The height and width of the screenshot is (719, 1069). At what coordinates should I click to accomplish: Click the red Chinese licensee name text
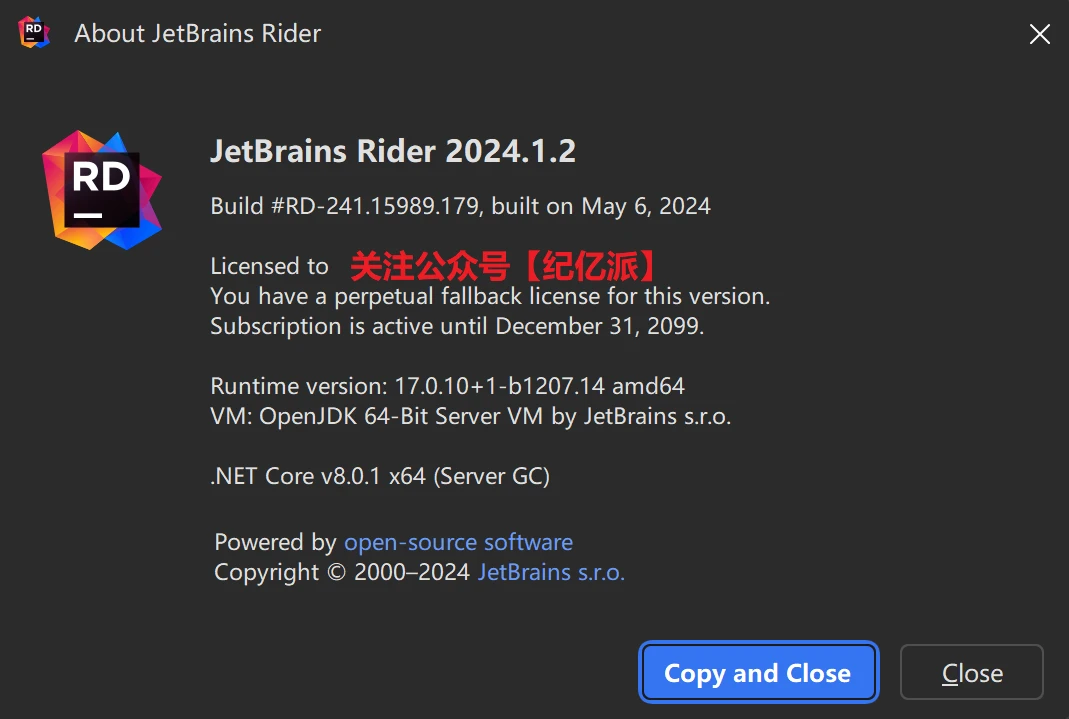pyautogui.click(x=505, y=266)
